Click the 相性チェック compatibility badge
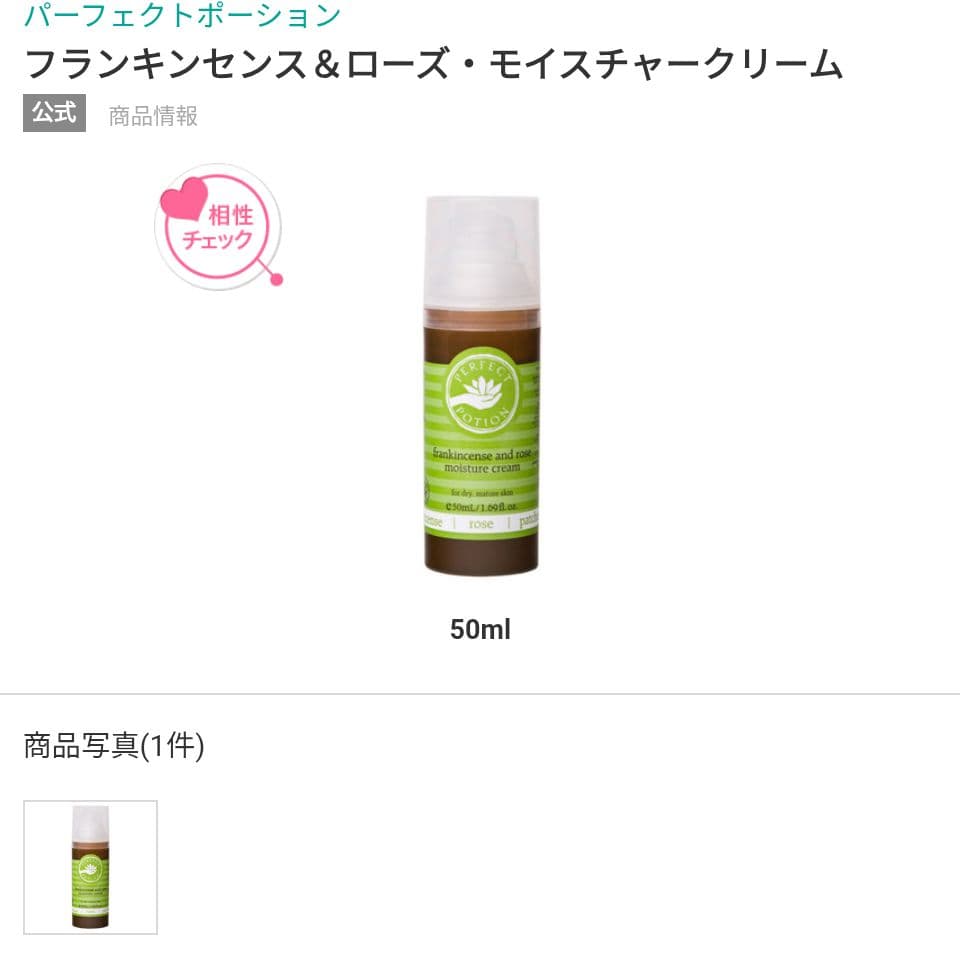 coord(218,227)
